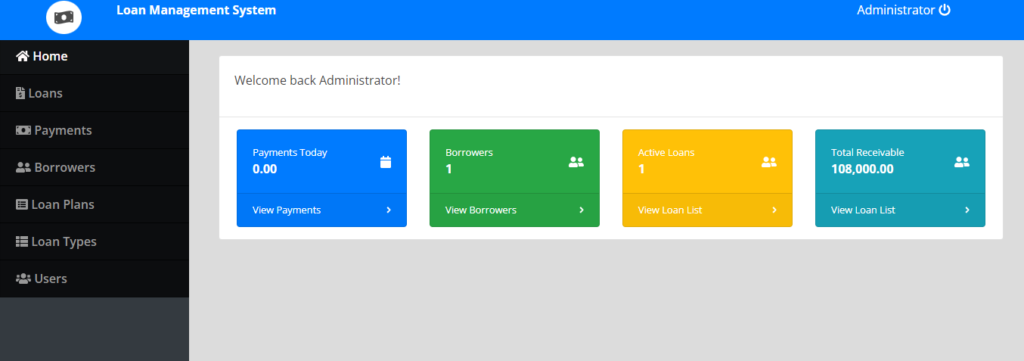Click View Loan List in yellow card
Viewport: 1024px width, 361px height.
tap(670, 210)
